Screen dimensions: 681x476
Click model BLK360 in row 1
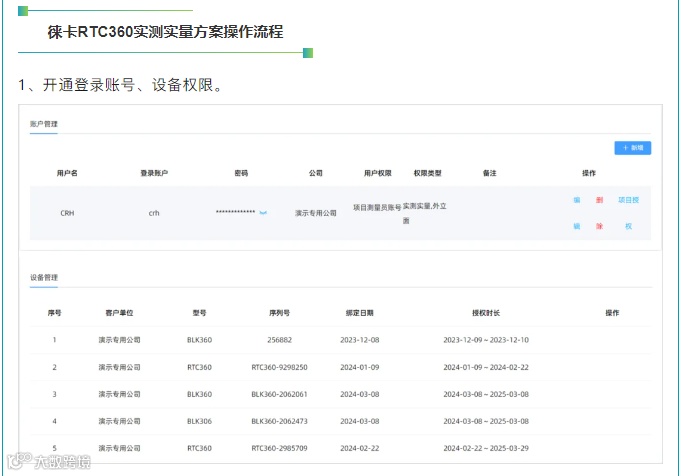(199, 340)
